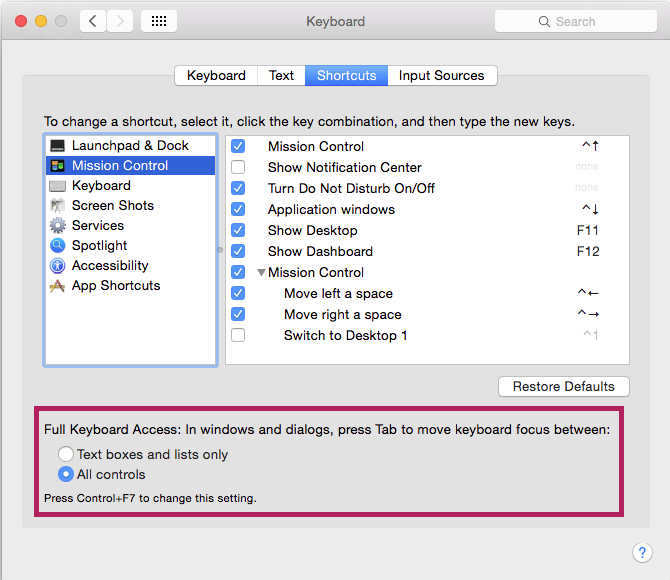Click the Show All grid icon
Screen dimensions: 670x580
click(159, 21)
